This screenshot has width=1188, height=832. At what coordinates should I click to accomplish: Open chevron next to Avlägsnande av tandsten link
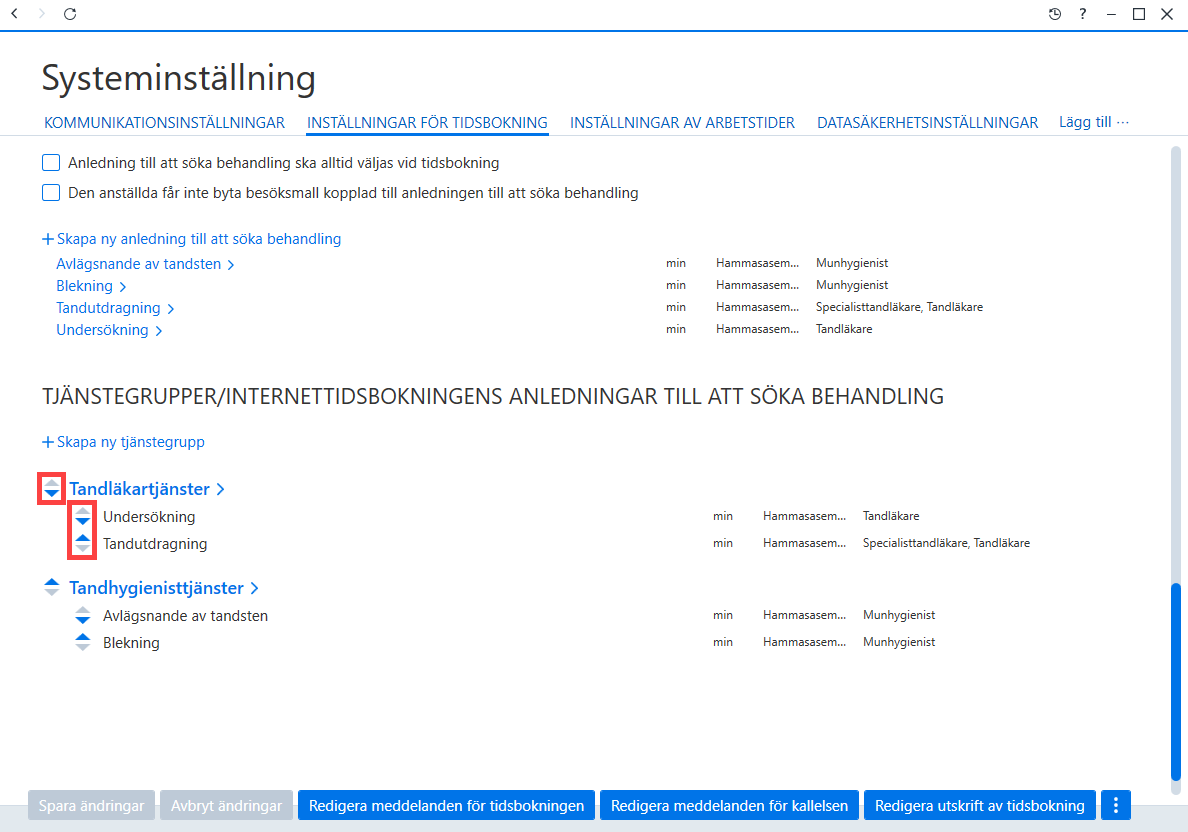[231, 264]
